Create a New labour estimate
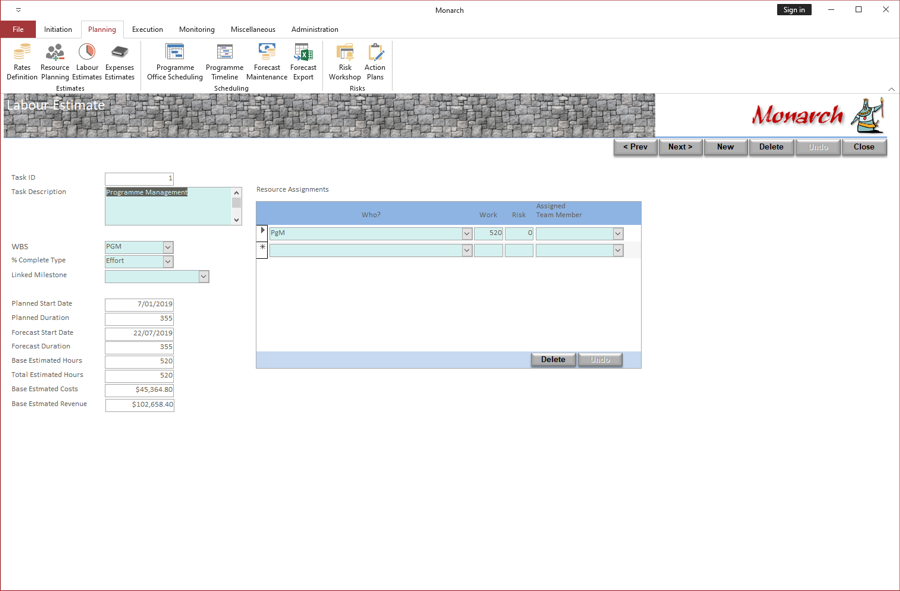This screenshot has height=591, width=900. tap(726, 147)
